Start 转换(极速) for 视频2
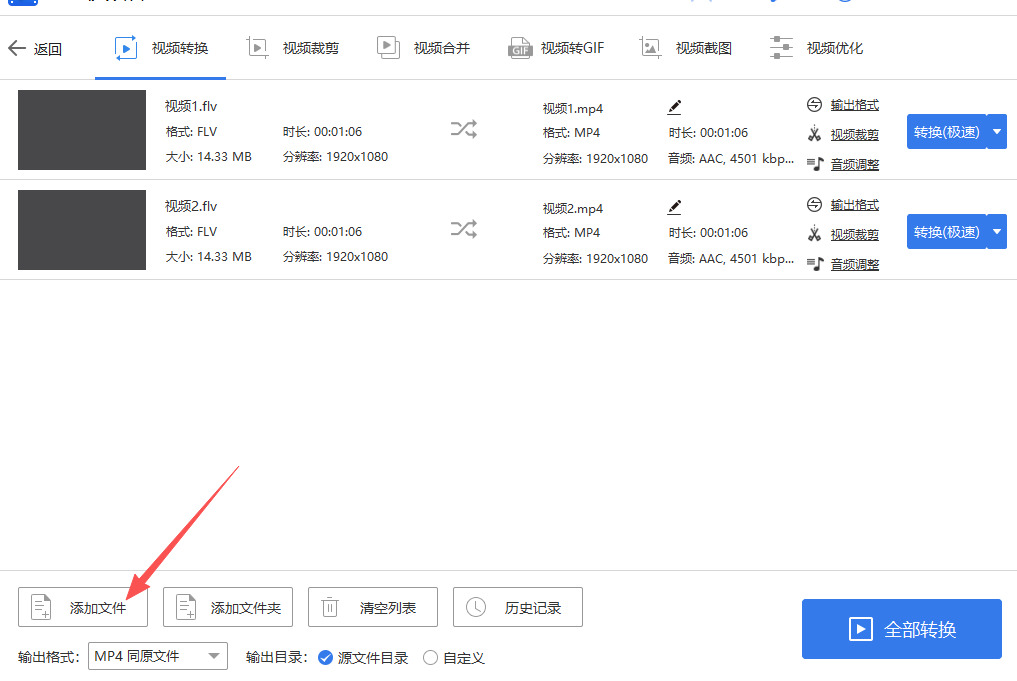Screen dimensions: 1017x681 click(x=946, y=232)
